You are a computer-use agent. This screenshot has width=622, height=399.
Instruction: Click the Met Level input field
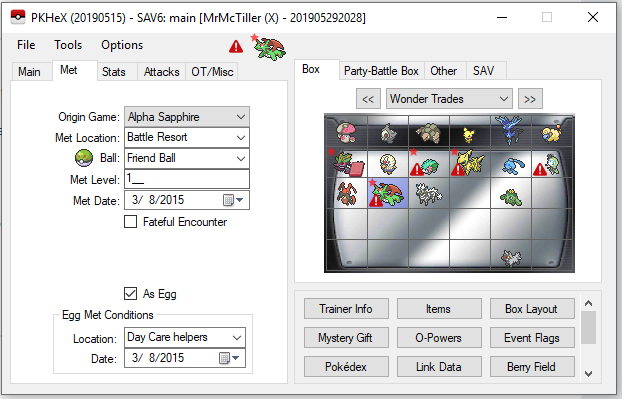click(187, 179)
